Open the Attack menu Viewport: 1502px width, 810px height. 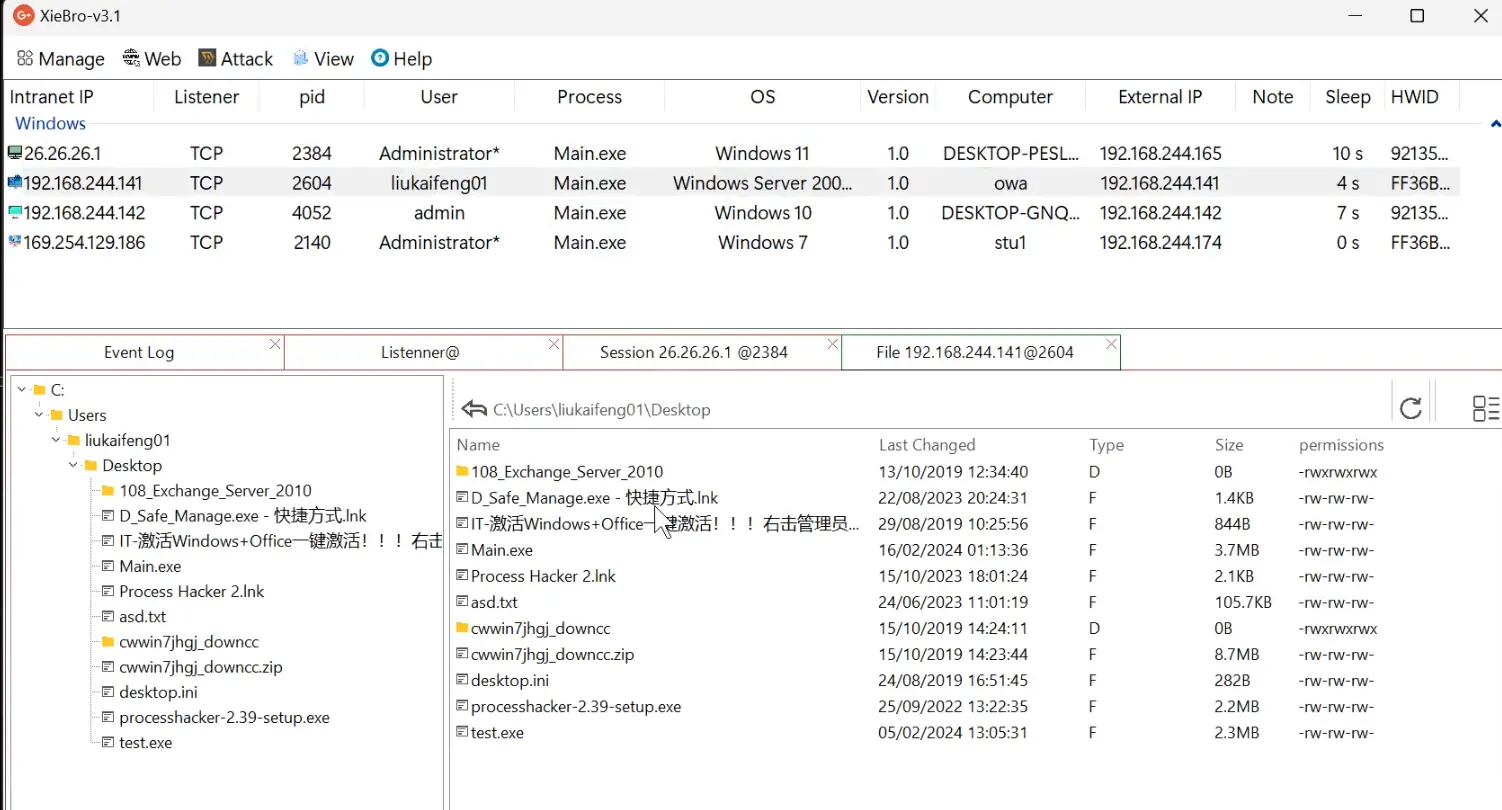point(236,59)
